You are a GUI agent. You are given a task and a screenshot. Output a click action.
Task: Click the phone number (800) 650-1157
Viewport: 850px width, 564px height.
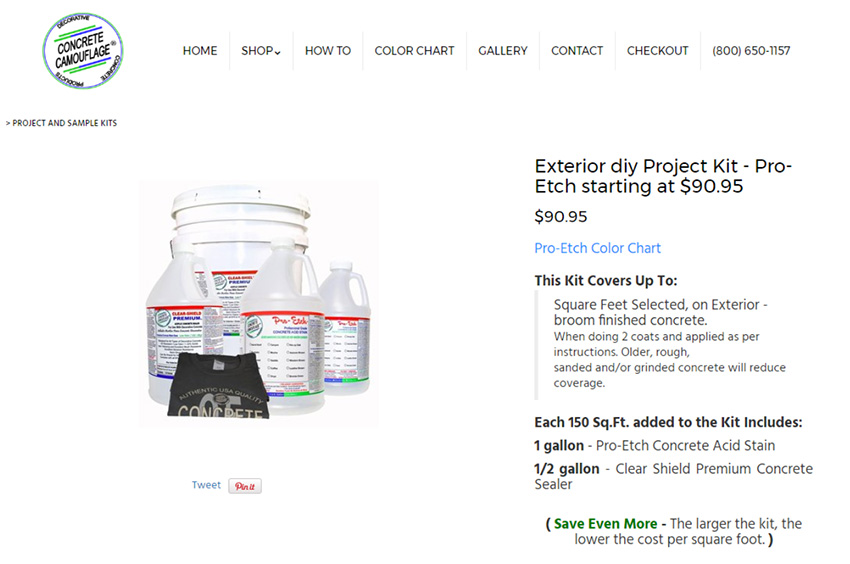(x=751, y=50)
